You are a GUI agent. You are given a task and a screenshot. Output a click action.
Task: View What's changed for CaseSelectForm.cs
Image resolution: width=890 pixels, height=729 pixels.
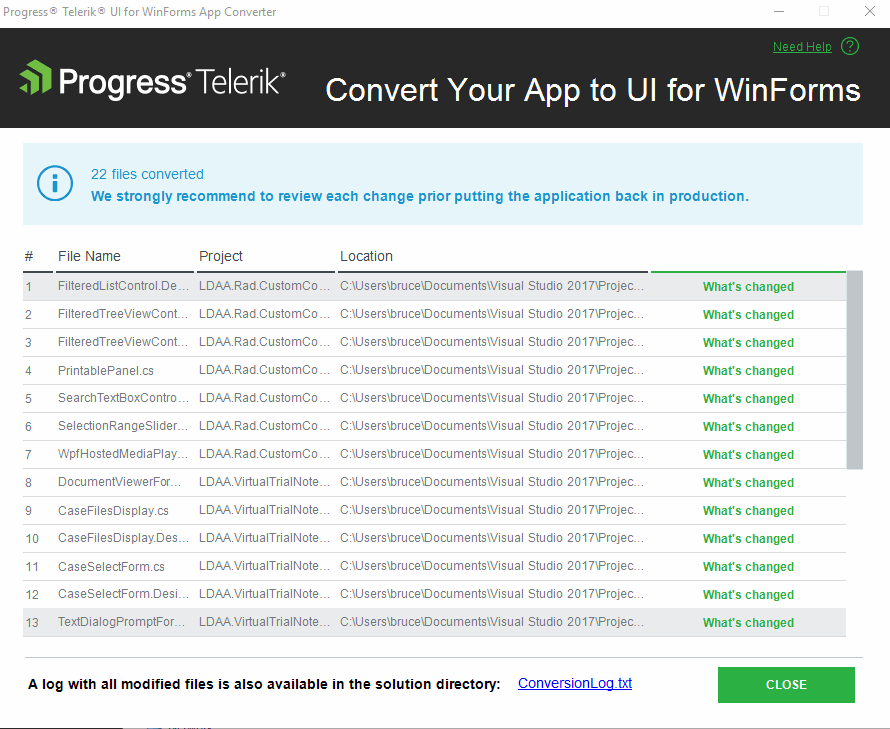point(748,567)
